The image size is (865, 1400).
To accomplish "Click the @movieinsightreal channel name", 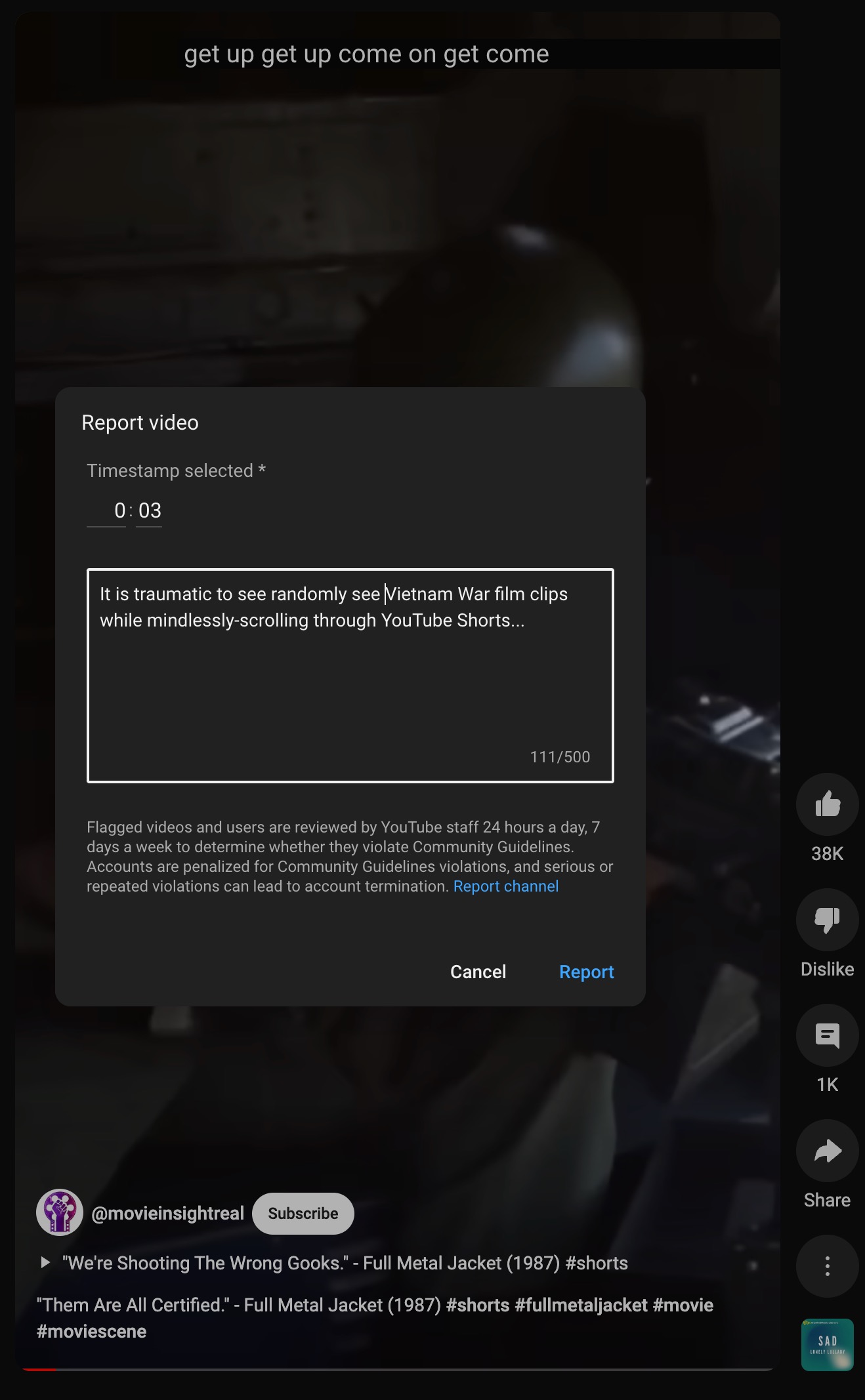I will 168,1214.
